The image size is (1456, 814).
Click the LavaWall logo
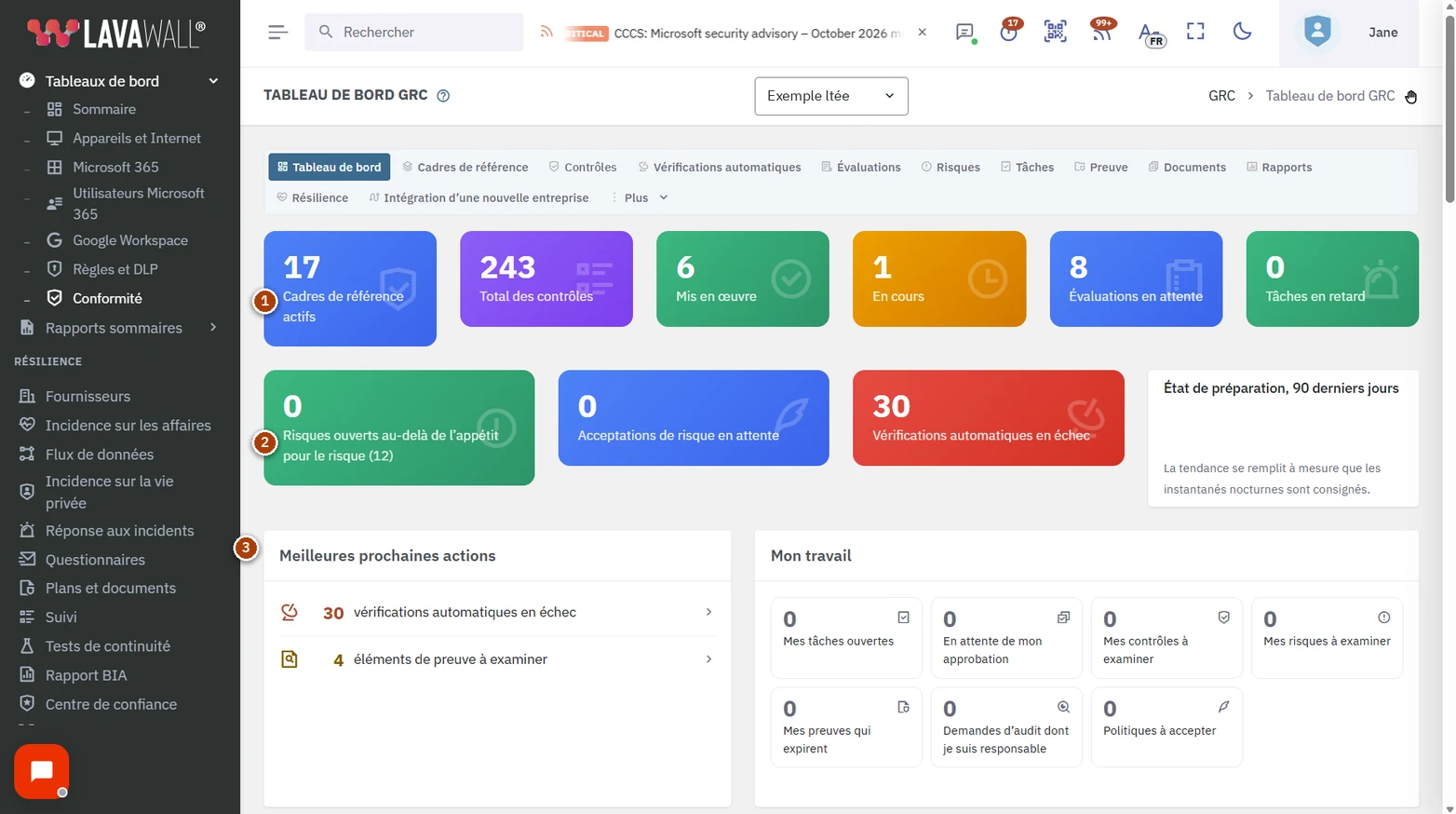(117, 34)
